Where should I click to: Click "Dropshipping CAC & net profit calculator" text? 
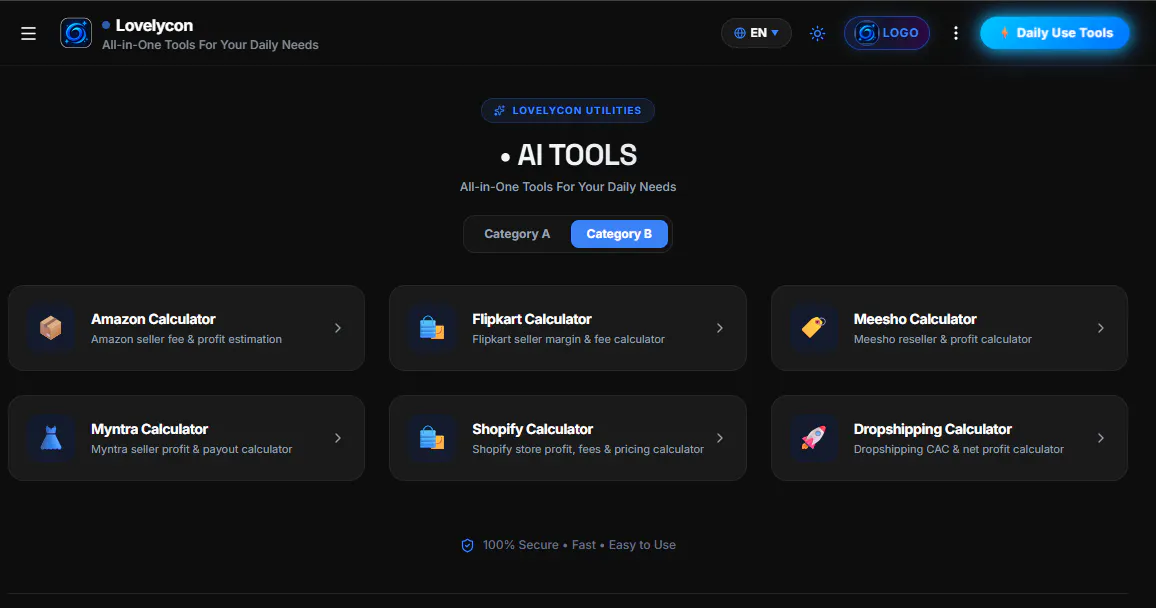pyautogui.click(x=958, y=449)
